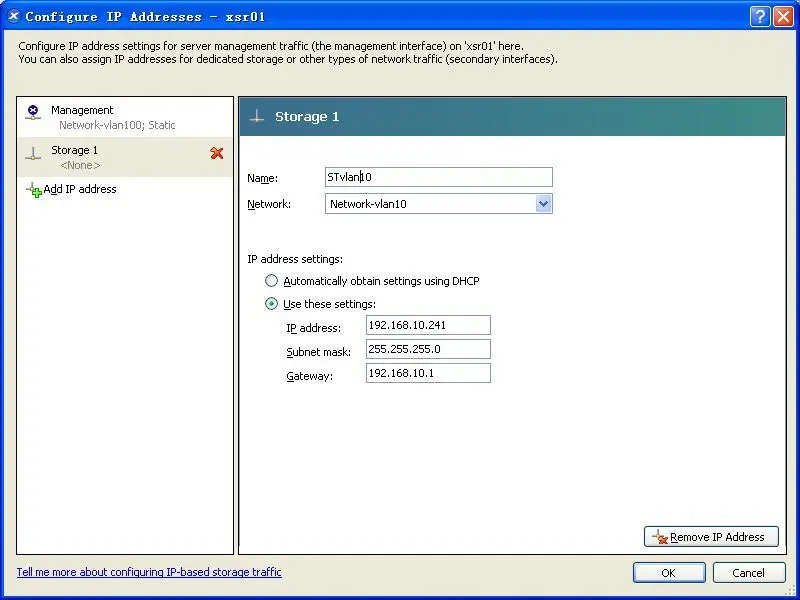Select Automatically obtain settings using DHCP
Image resolution: width=800 pixels, height=600 pixels.
pyautogui.click(x=271, y=281)
